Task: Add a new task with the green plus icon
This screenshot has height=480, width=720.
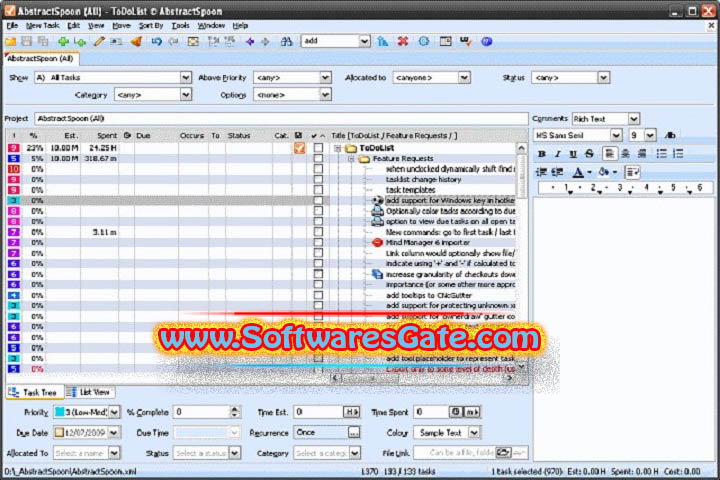Action: [63, 41]
